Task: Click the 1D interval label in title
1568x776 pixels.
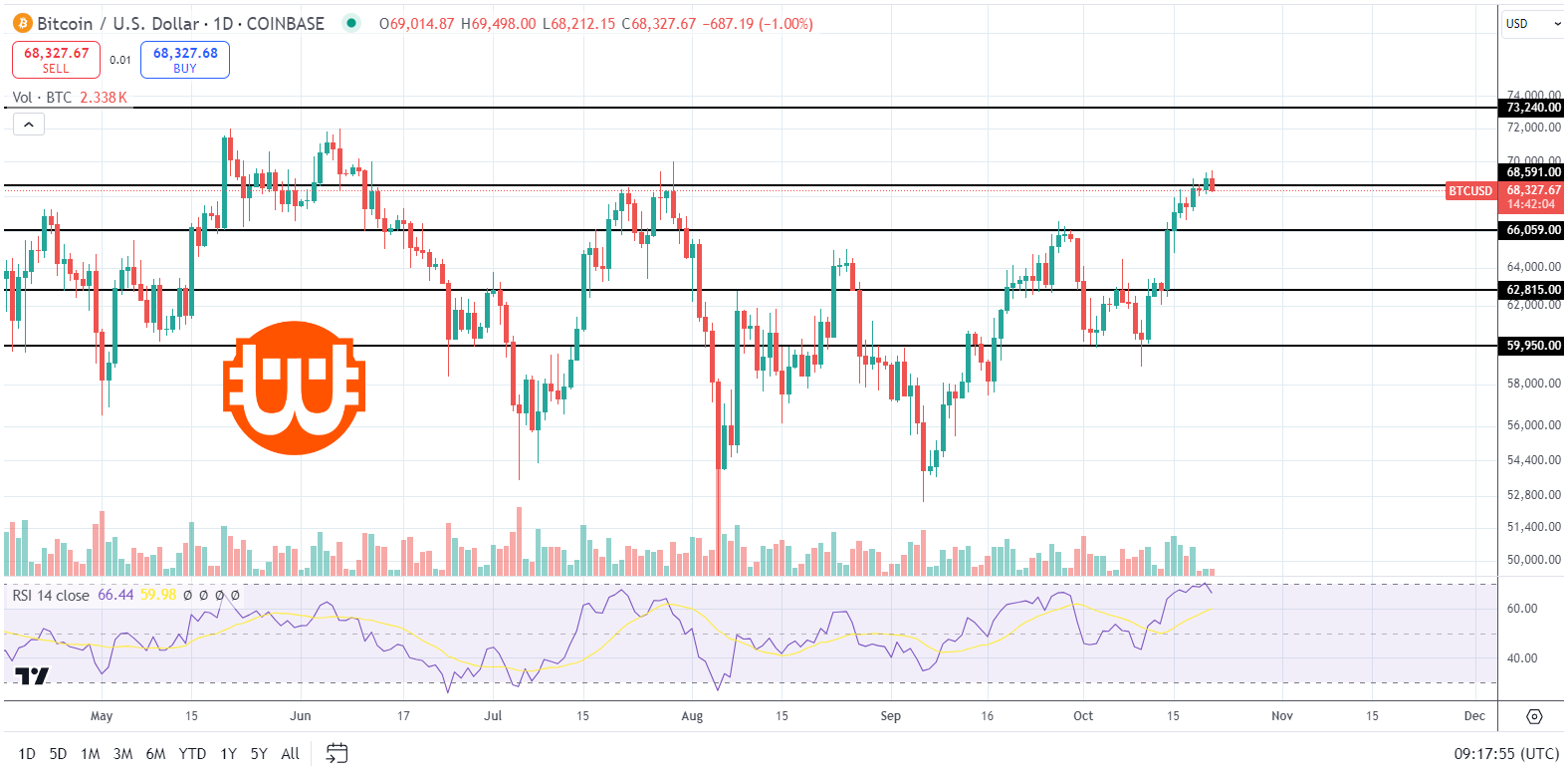Action: [223, 23]
